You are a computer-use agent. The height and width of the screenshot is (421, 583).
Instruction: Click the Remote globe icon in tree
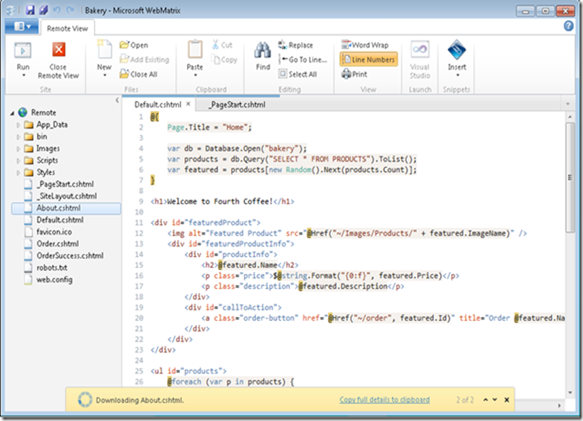pos(23,112)
